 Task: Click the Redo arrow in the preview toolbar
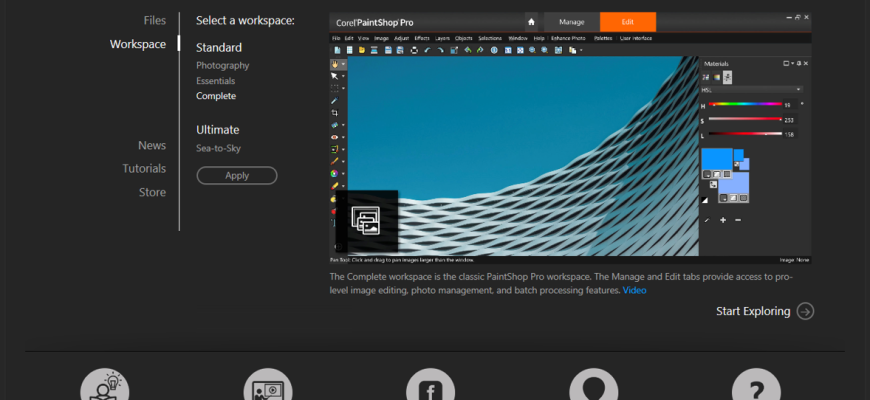click(x=440, y=50)
